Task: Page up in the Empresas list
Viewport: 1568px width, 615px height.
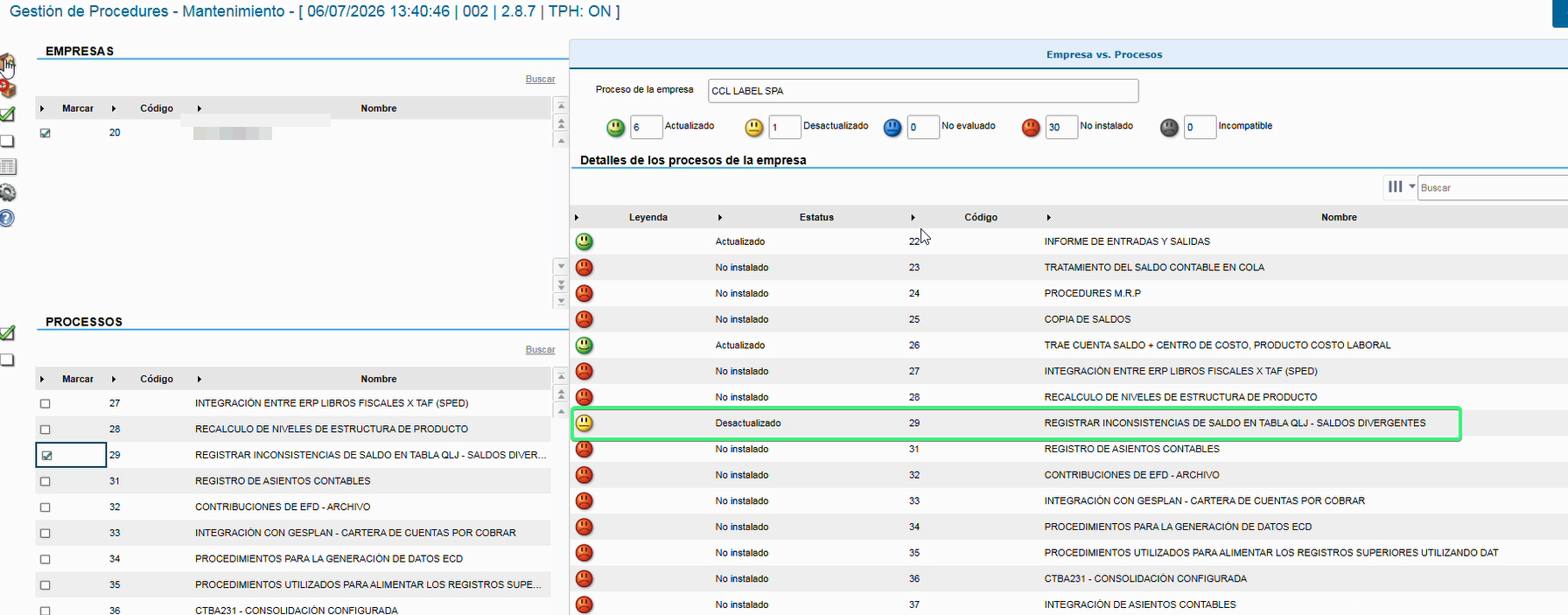Action: point(561,123)
